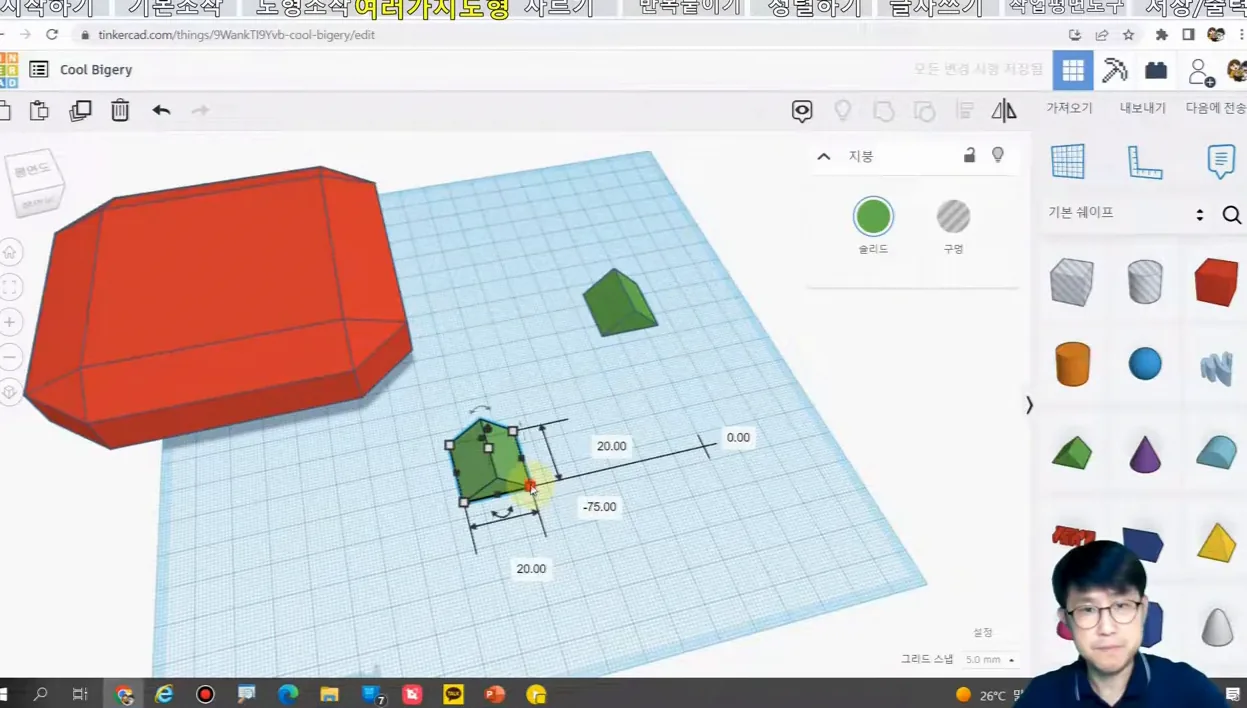Toggle the lock on the 지붕 shape

coord(969,155)
